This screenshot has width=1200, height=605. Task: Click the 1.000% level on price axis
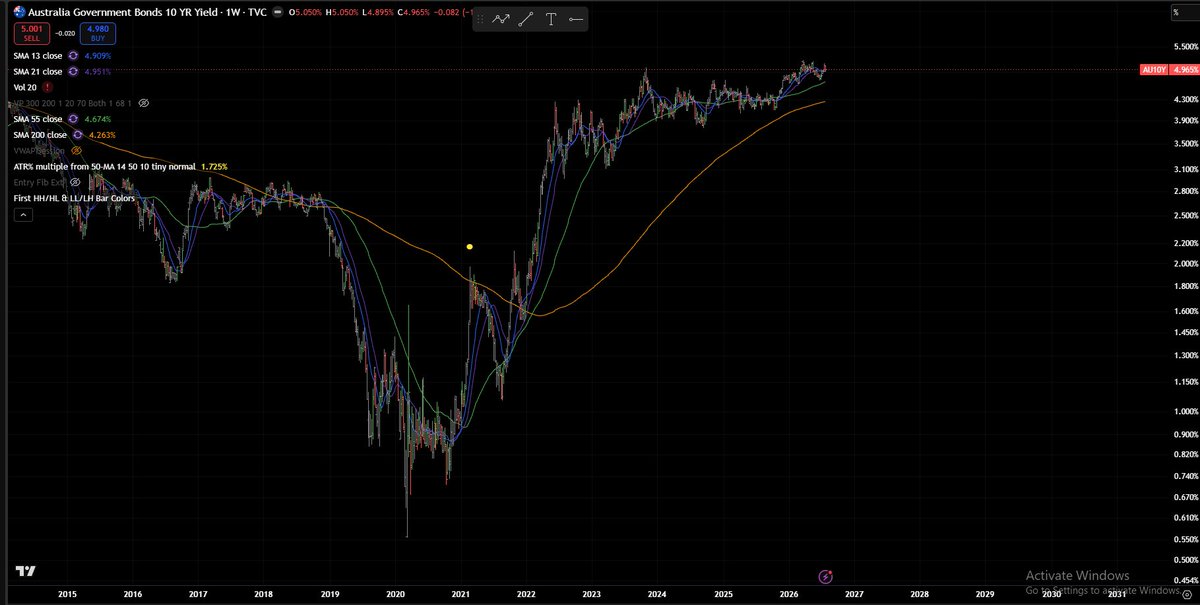(x=1185, y=411)
